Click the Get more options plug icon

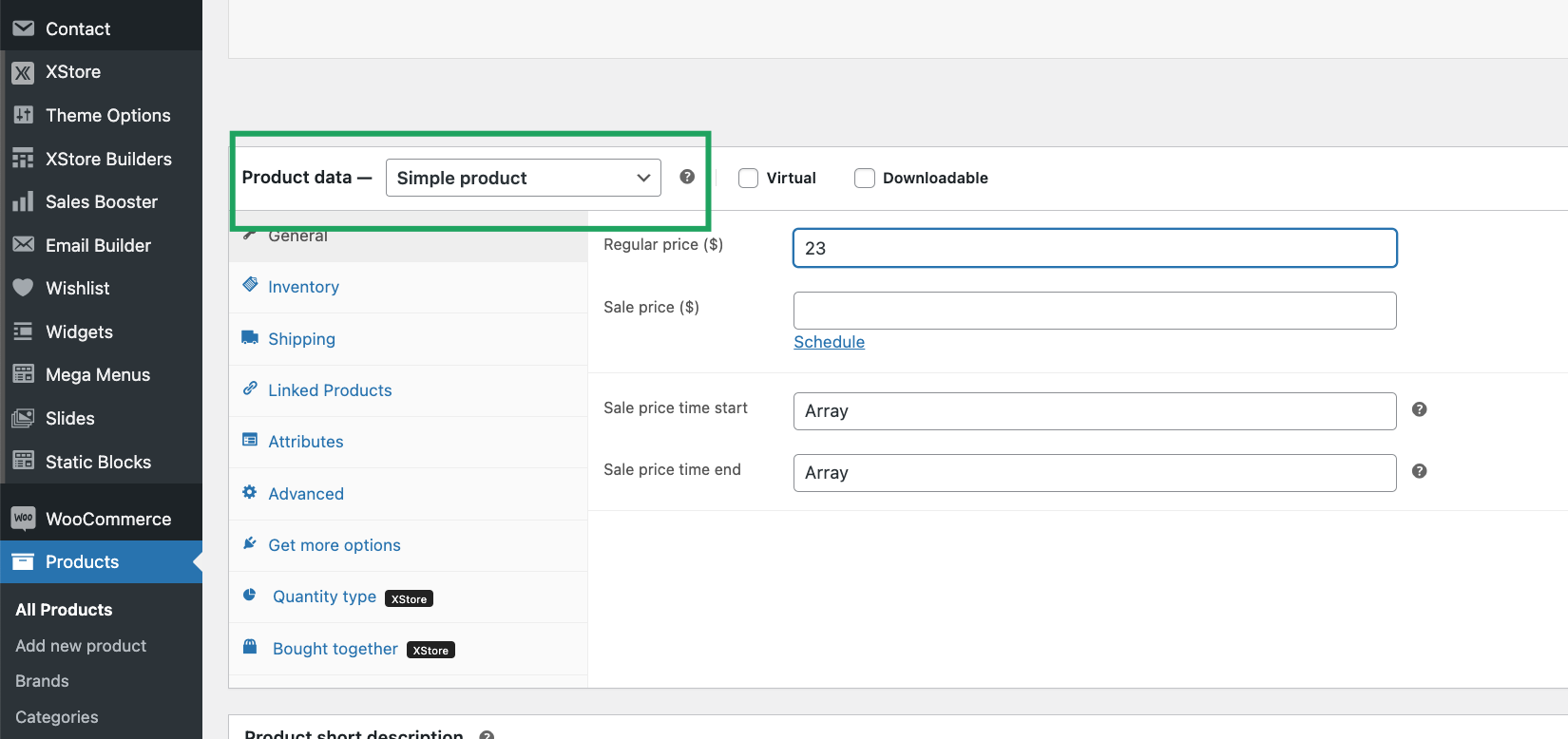[250, 543]
